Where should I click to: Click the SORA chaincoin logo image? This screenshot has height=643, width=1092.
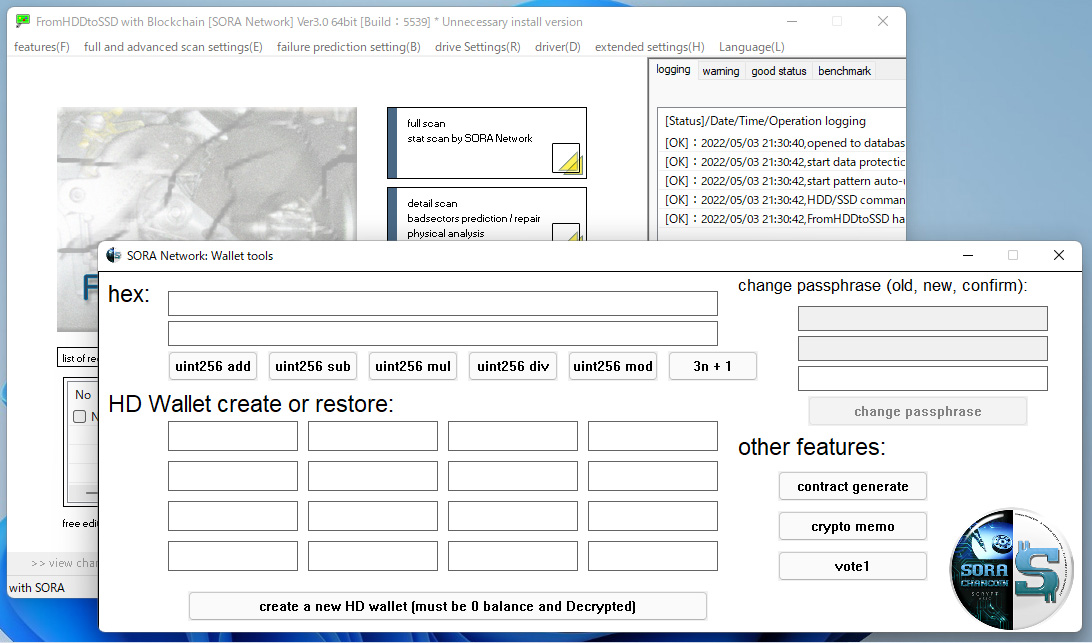(1011, 568)
